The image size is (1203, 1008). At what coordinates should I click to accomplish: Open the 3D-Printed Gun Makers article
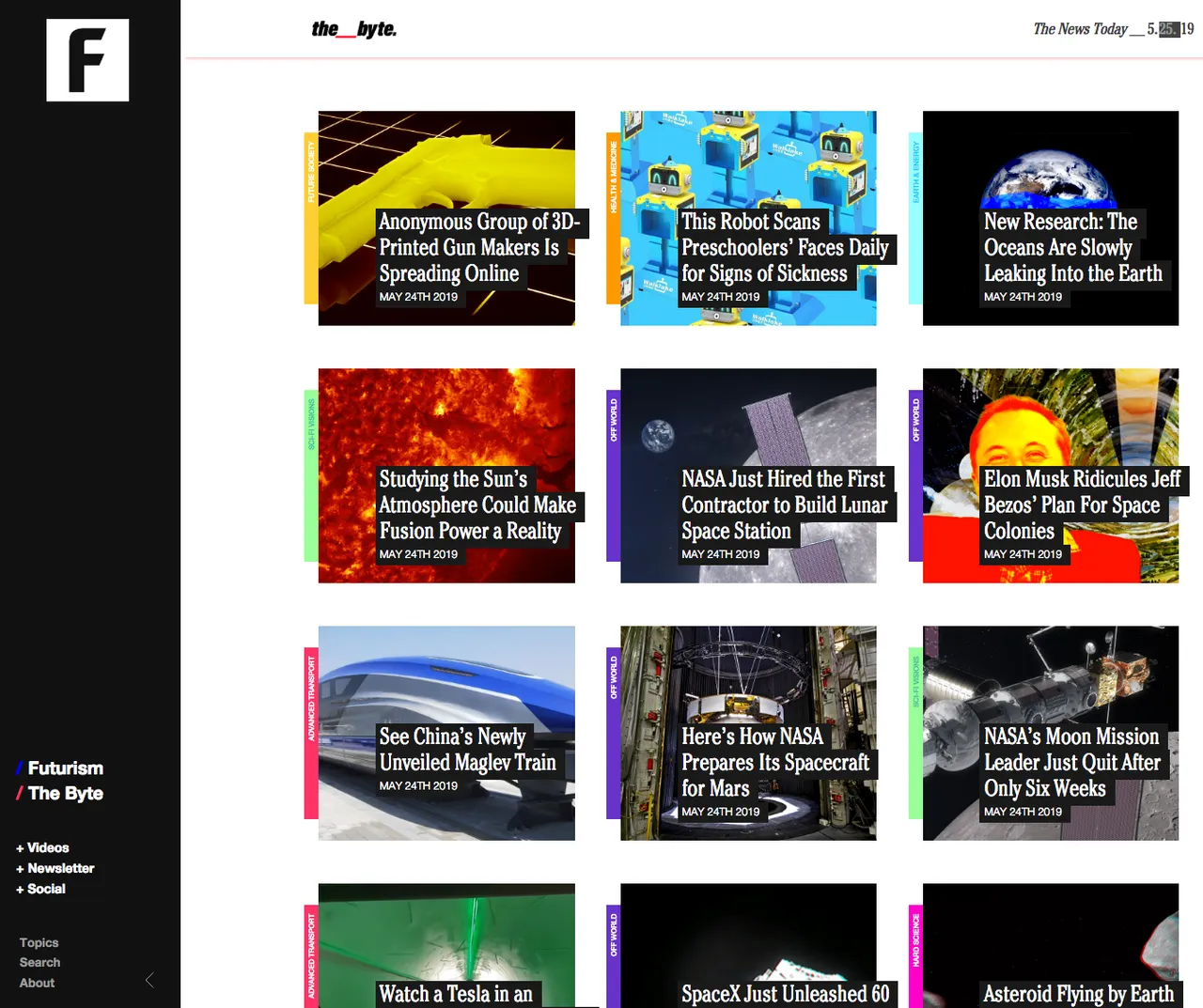479,248
